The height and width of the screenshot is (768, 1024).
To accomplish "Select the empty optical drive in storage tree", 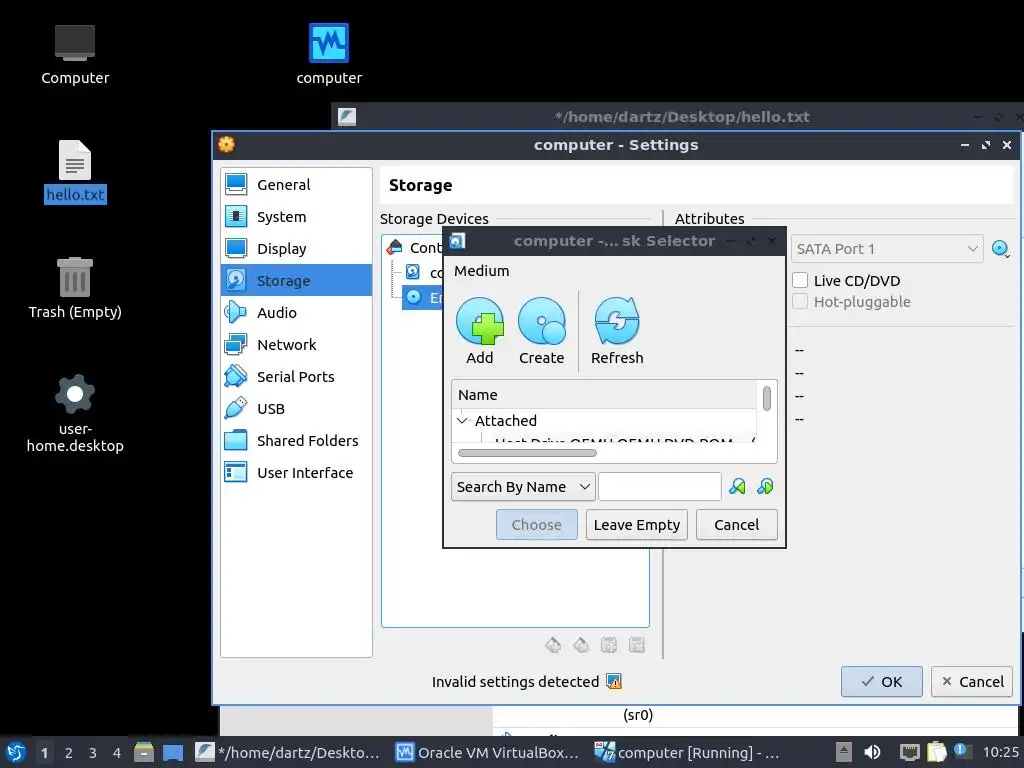I will tap(423, 298).
